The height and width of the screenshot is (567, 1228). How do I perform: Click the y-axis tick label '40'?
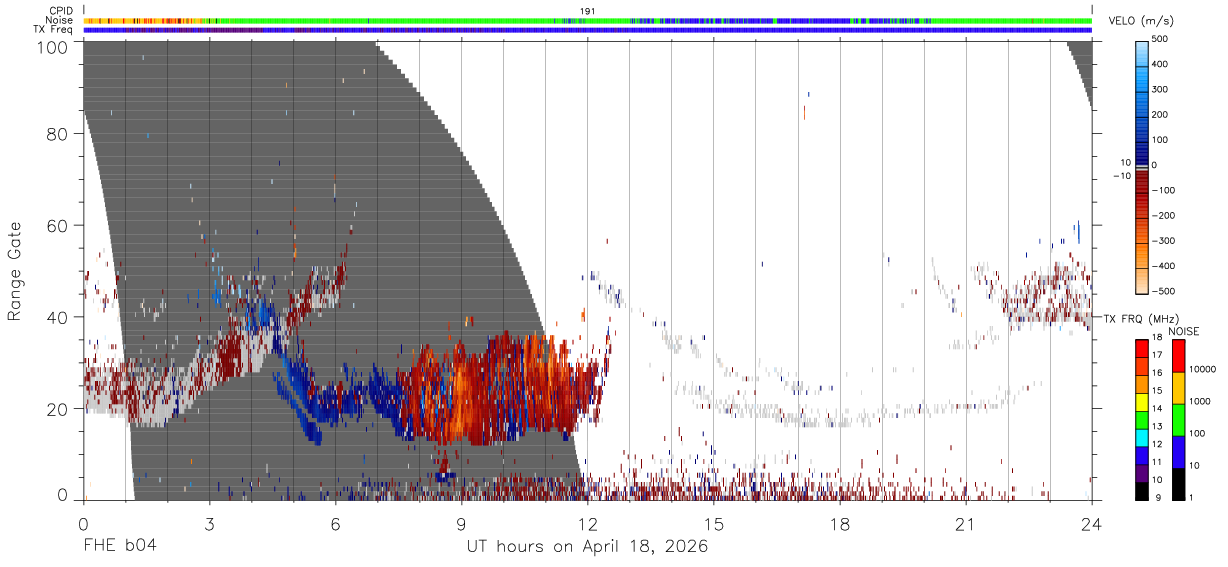pos(57,317)
